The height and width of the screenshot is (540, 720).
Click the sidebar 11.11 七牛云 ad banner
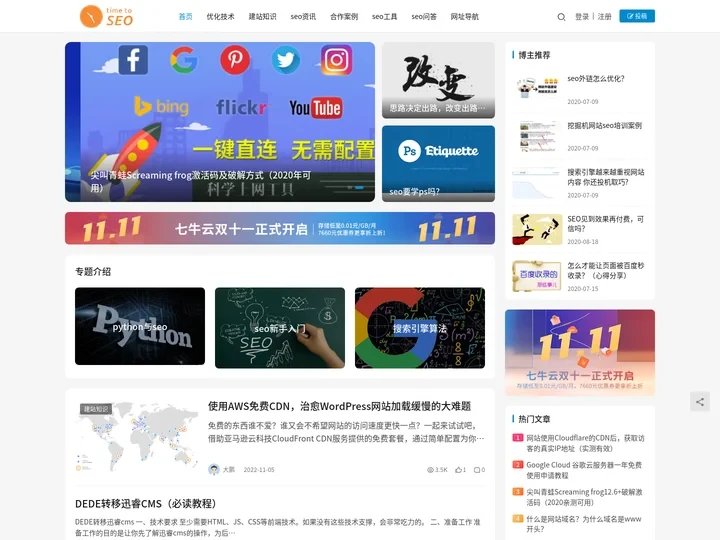pyautogui.click(x=580, y=353)
